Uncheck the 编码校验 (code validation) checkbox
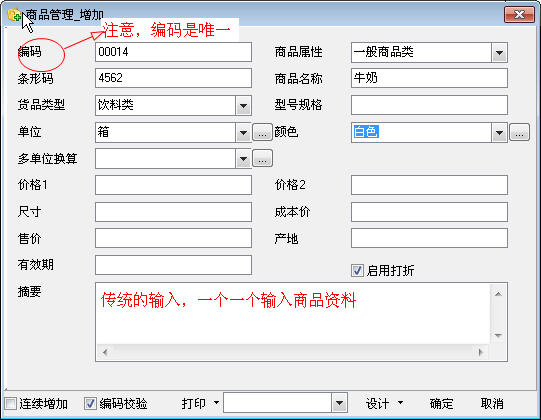The image size is (541, 420). 90,403
